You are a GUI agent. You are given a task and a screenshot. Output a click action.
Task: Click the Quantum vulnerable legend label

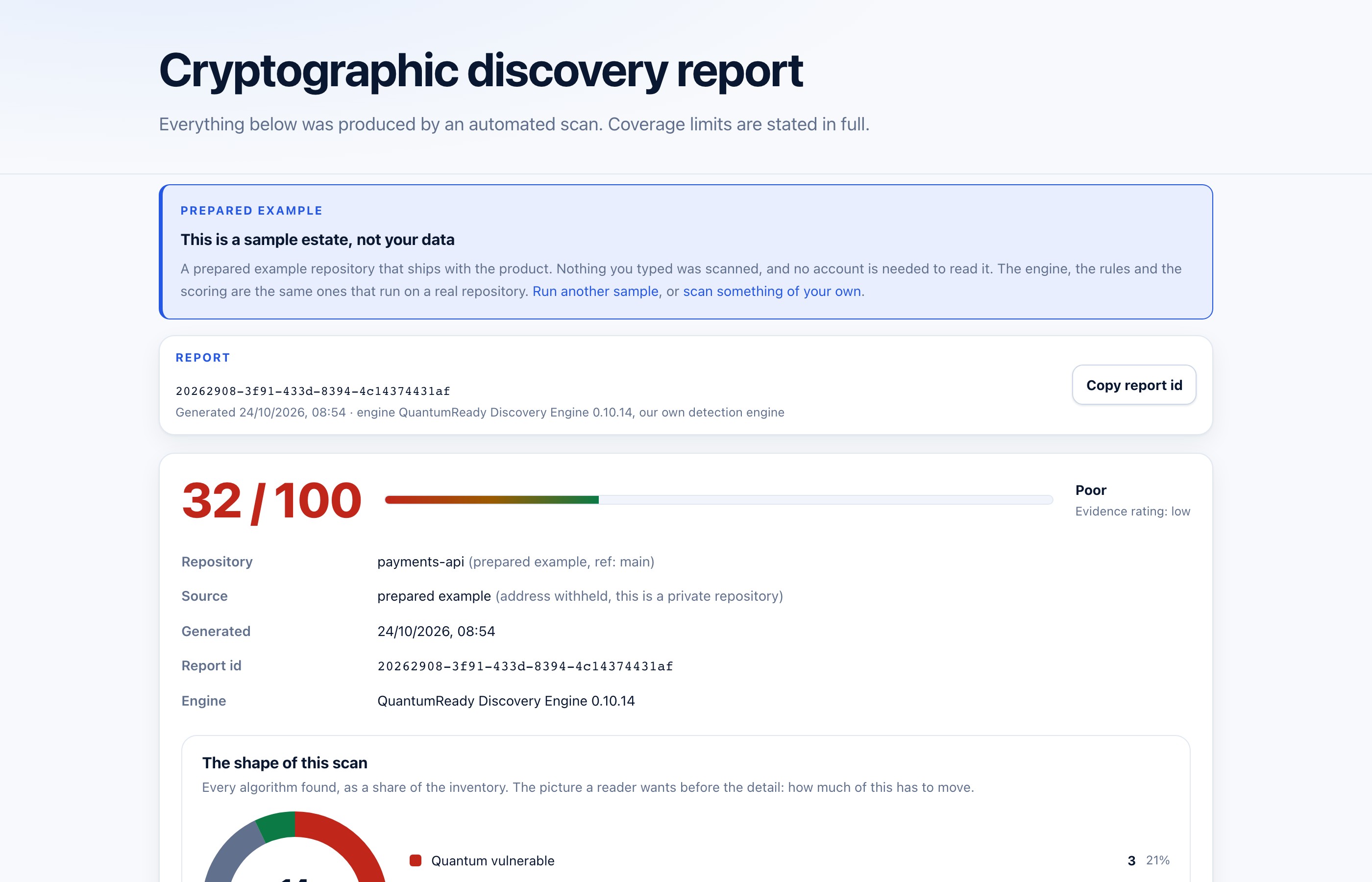click(492, 860)
